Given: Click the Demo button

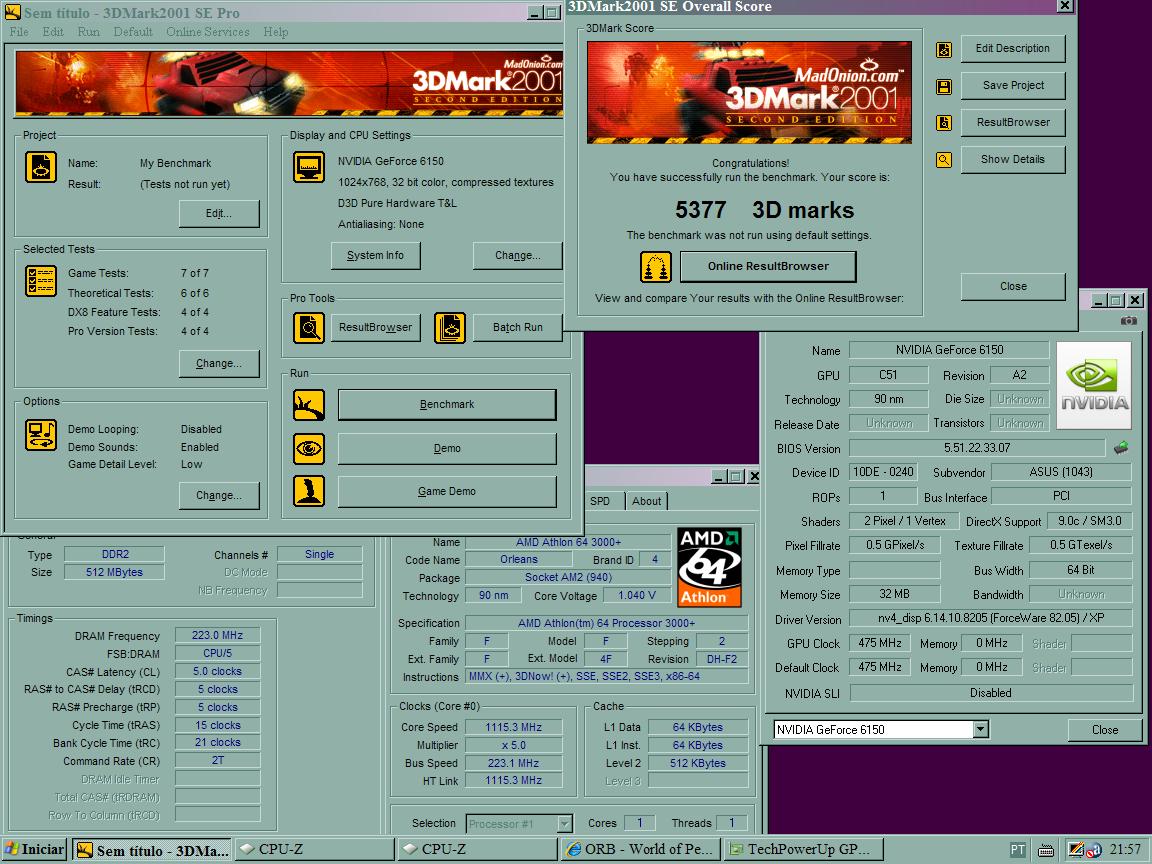Looking at the screenshot, I should [x=447, y=448].
